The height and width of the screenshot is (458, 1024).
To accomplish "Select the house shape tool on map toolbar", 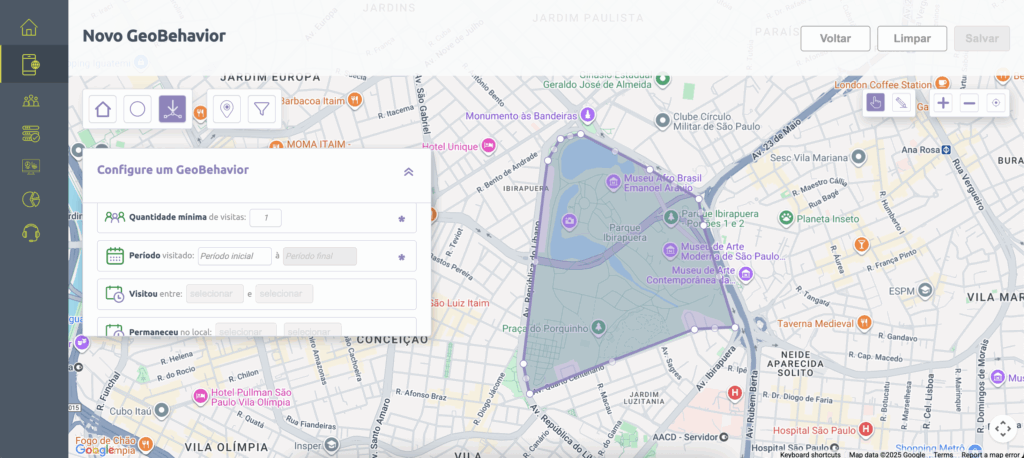I will click(x=103, y=109).
